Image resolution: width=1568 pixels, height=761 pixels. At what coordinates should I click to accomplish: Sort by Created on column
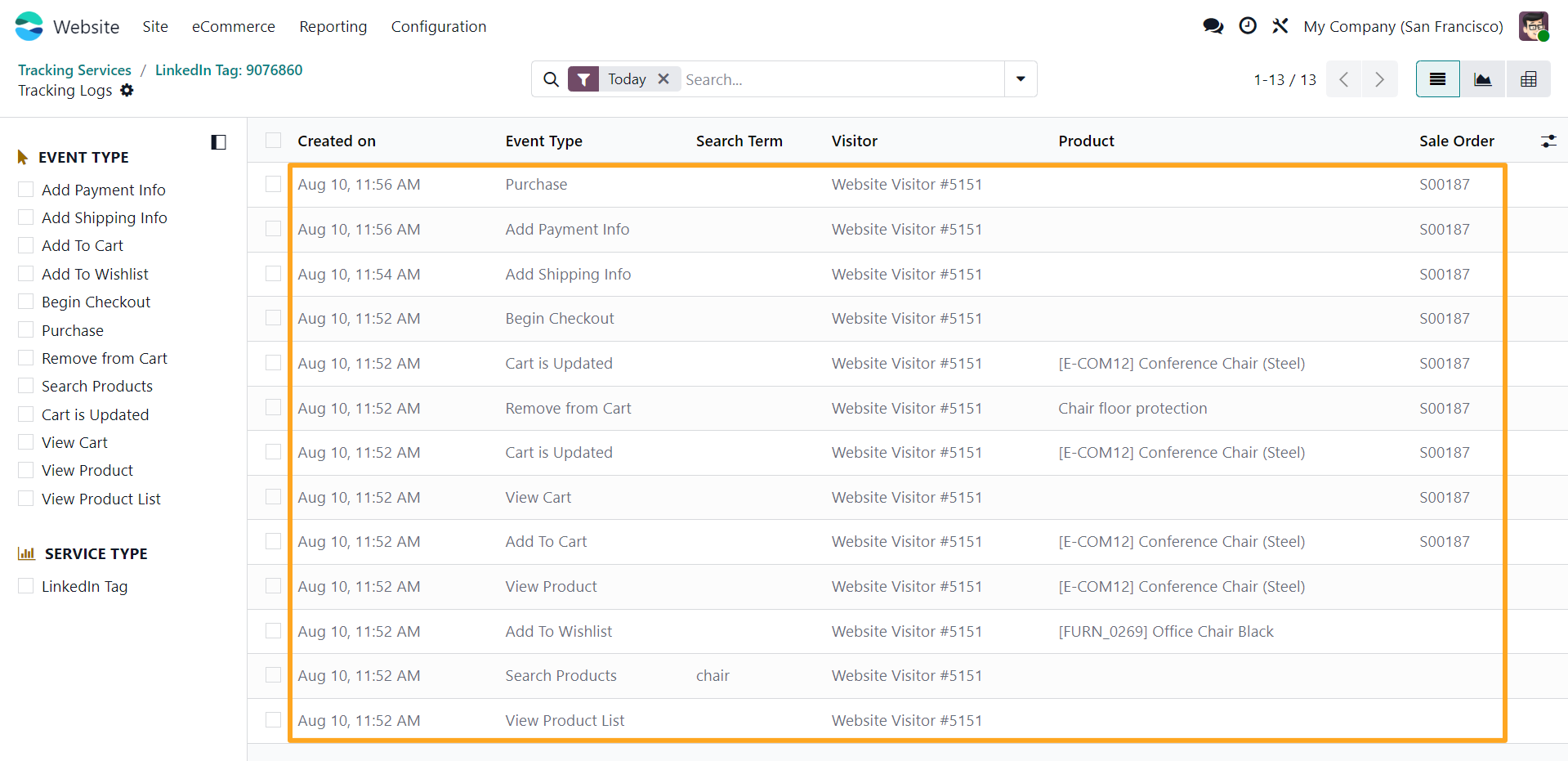tap(337, 141)
